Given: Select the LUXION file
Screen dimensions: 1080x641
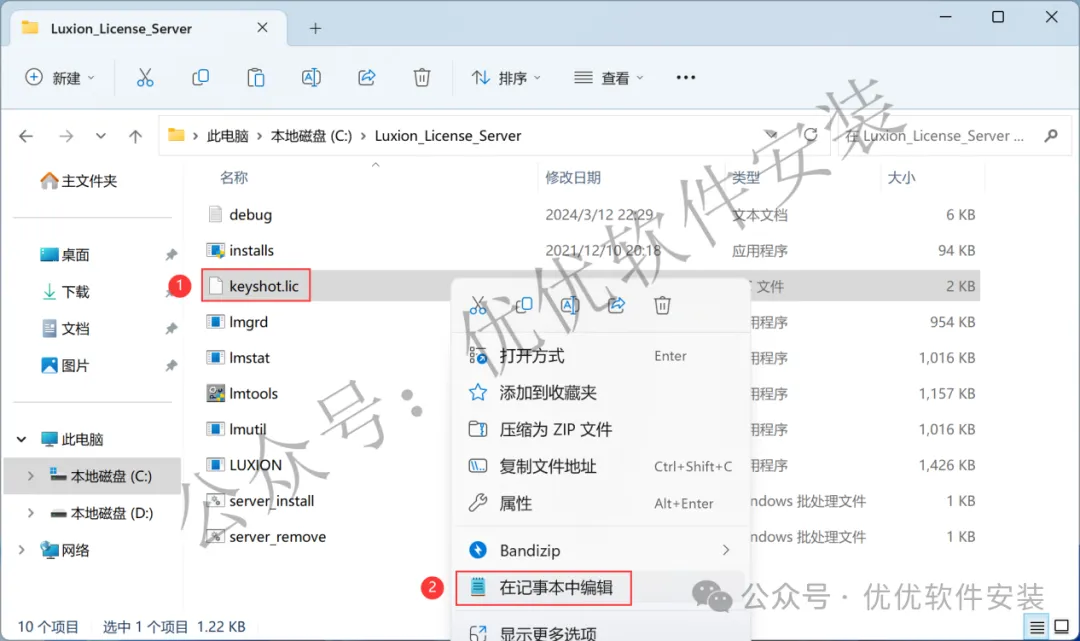Looking at the screenshot, I should click(256, 465).
